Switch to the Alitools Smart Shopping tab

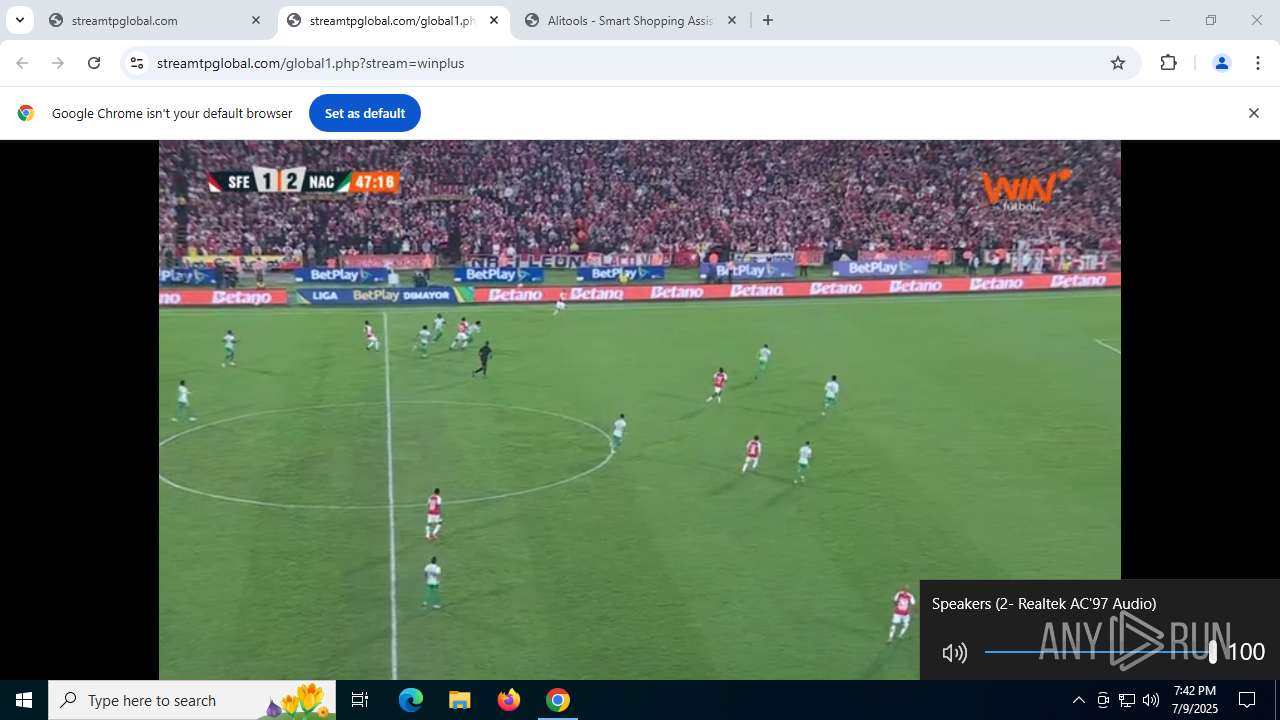coord(630,20)
